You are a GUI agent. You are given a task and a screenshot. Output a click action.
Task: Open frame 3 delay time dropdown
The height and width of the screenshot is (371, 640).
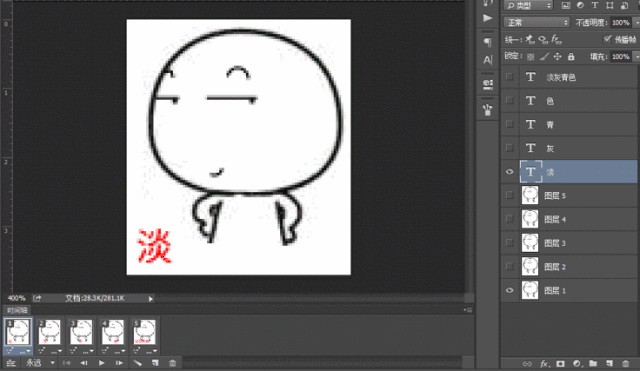pos(91,351)
